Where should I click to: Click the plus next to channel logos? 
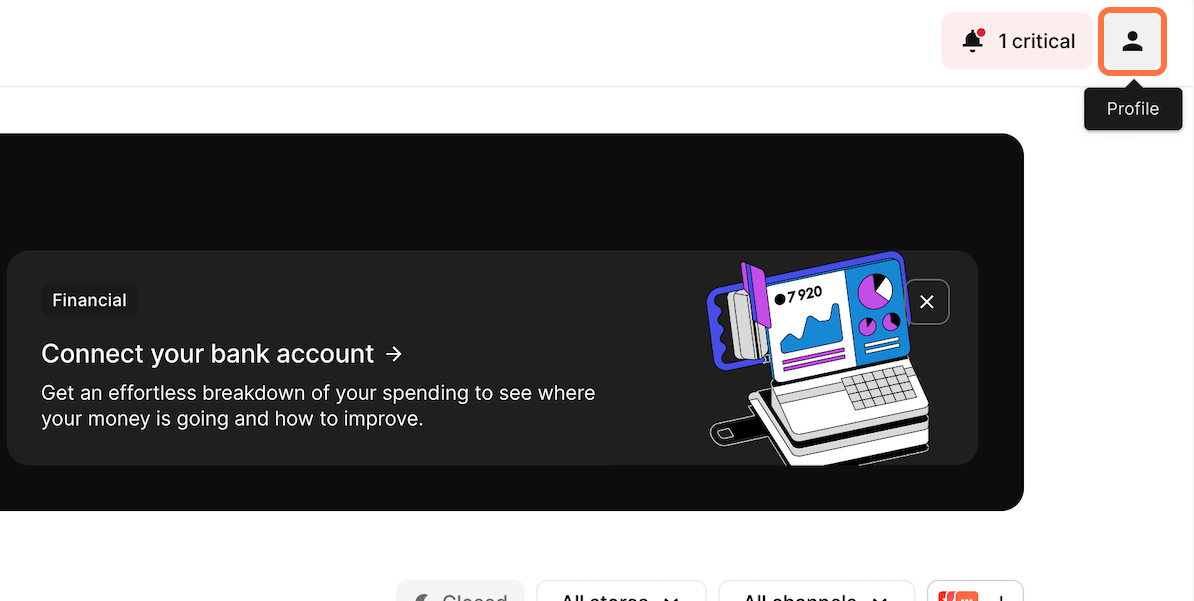(x=1002, y=598)
